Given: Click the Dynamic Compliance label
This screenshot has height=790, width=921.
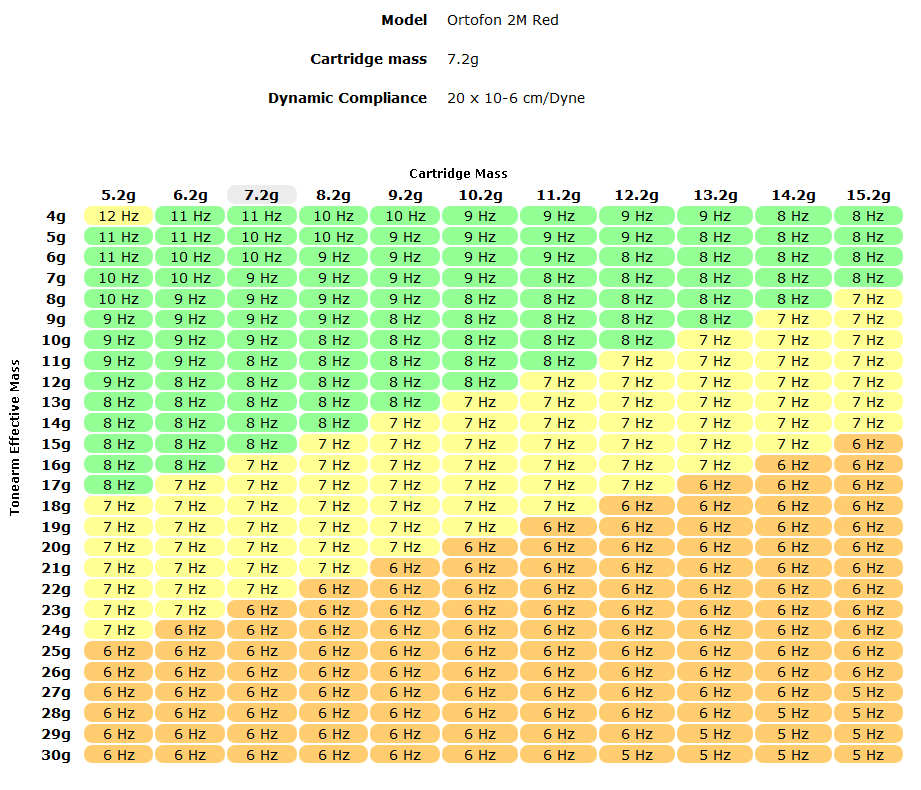Looking at the screenshot, I should (347, 98).
